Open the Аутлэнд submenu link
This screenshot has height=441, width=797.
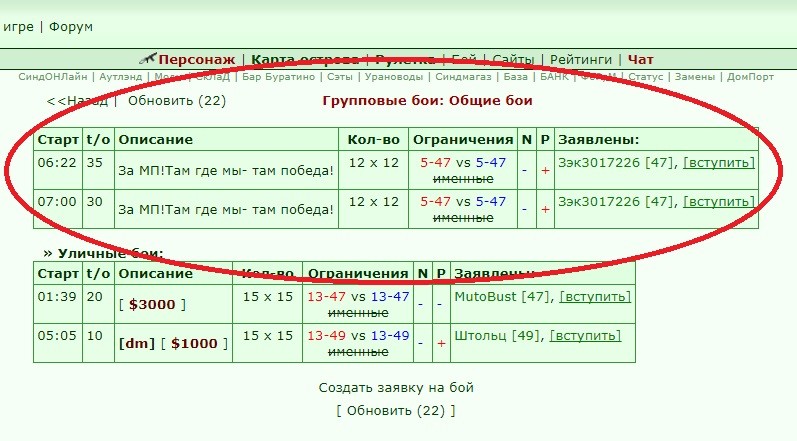(x=120, y=77)
